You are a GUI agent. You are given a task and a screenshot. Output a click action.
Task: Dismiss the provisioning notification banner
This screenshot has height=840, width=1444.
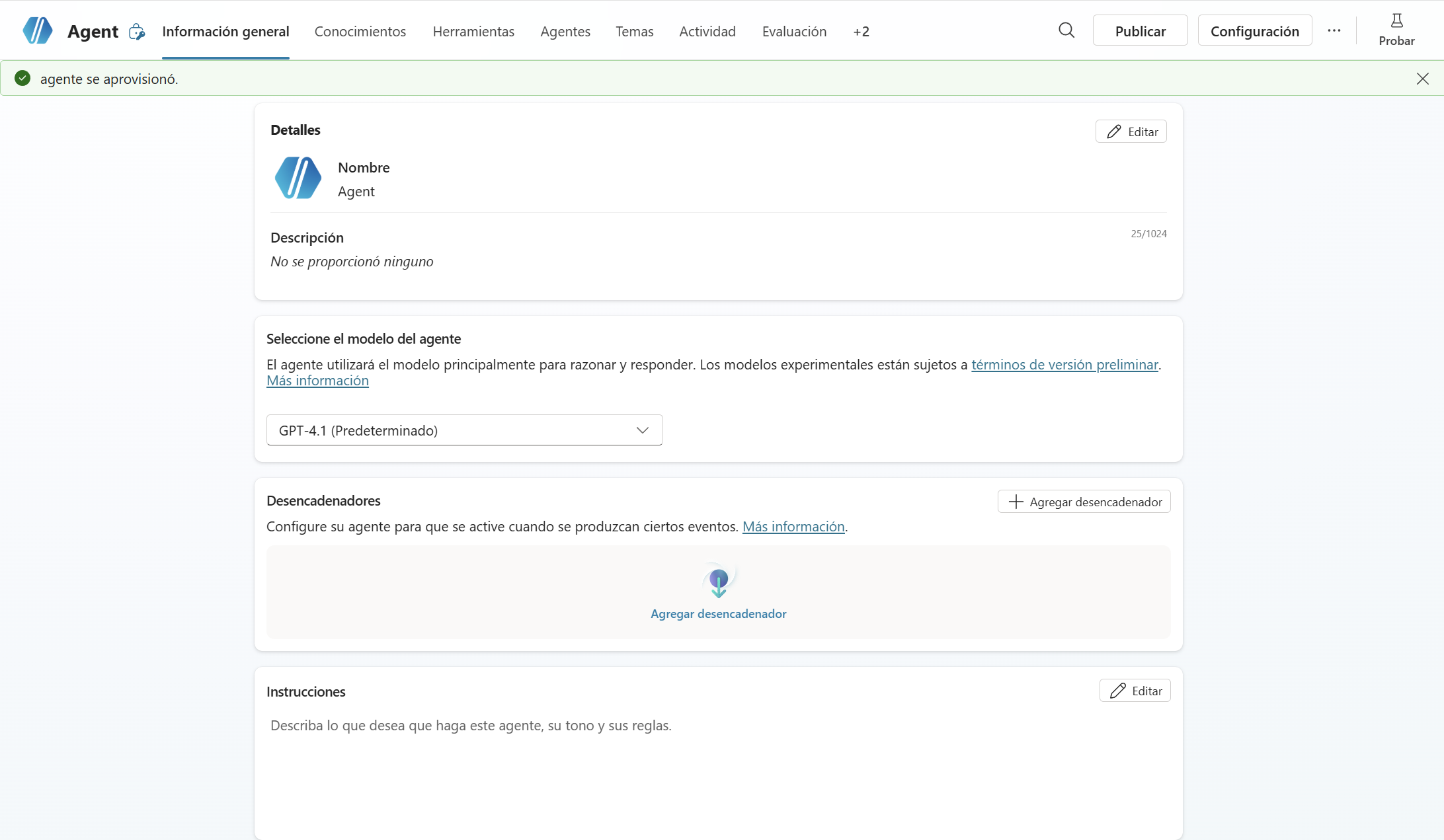1422,79
